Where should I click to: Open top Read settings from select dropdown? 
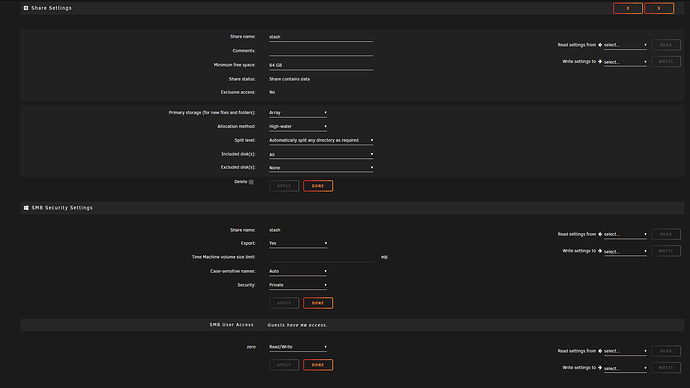tap(625, 45)
